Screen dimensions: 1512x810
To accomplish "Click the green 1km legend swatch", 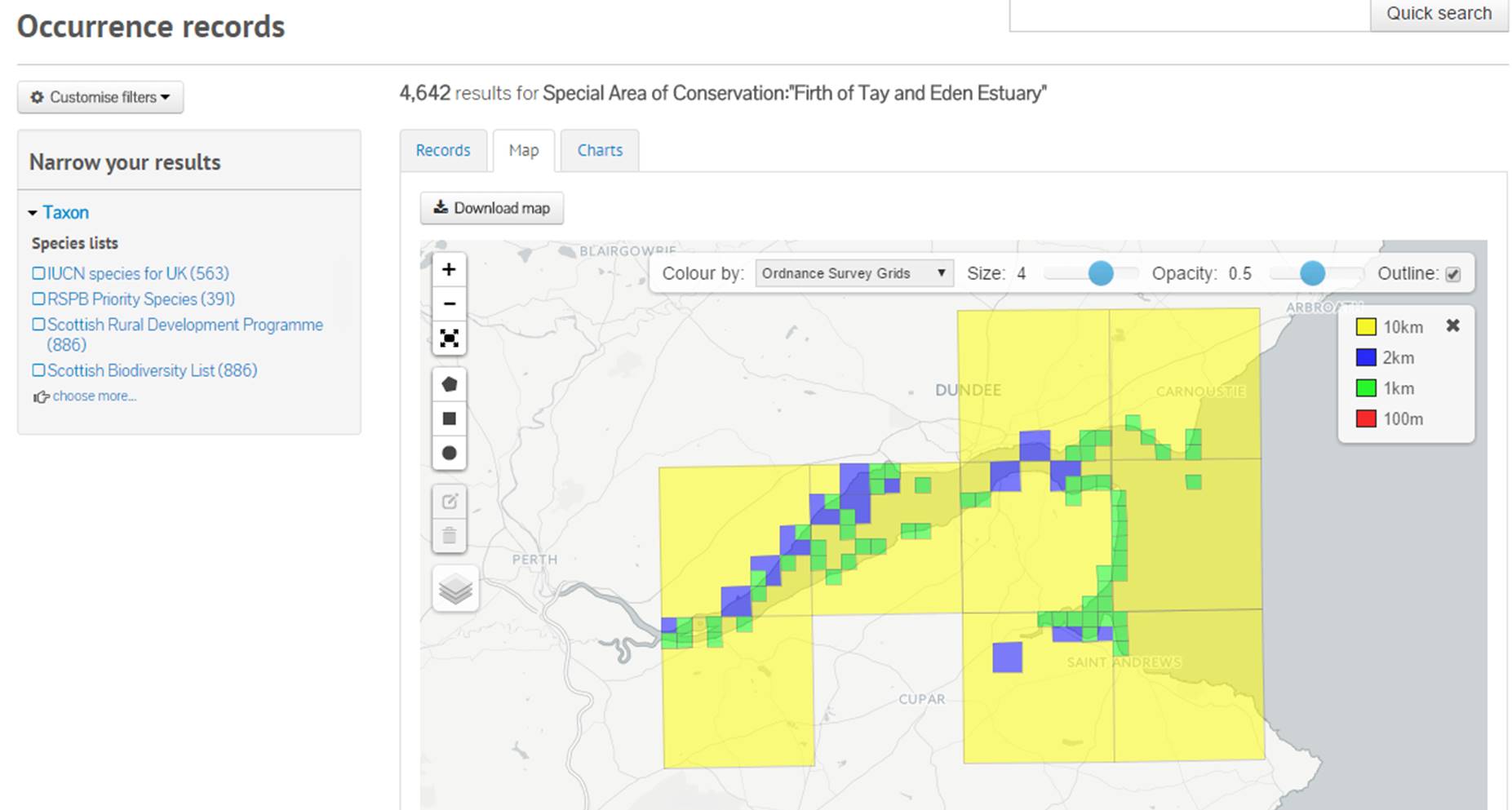I will pos(1366,388).
